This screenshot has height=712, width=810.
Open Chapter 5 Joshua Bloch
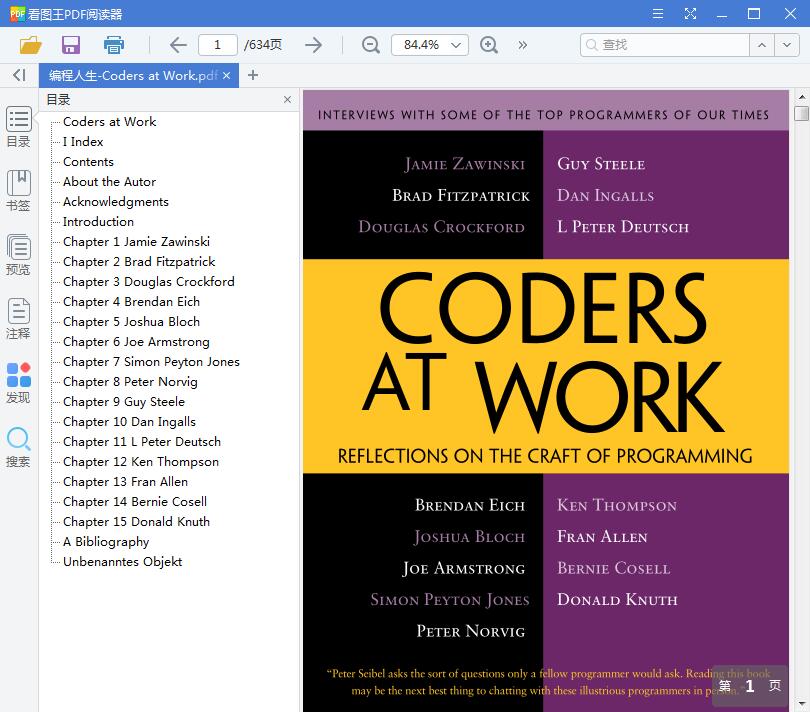click(131, 322)
